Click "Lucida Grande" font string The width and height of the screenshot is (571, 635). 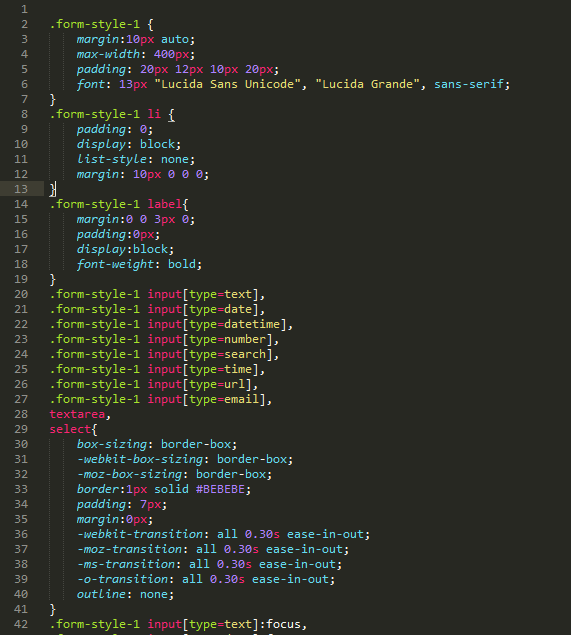point(368,84)
